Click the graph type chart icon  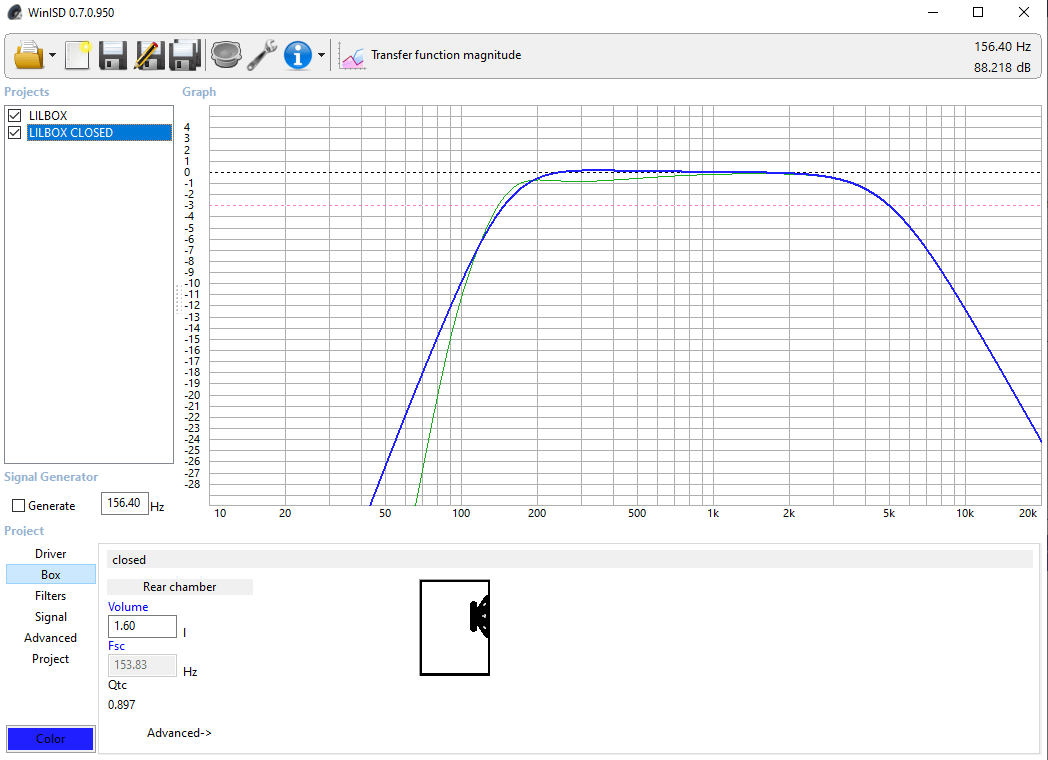point(352,55)
